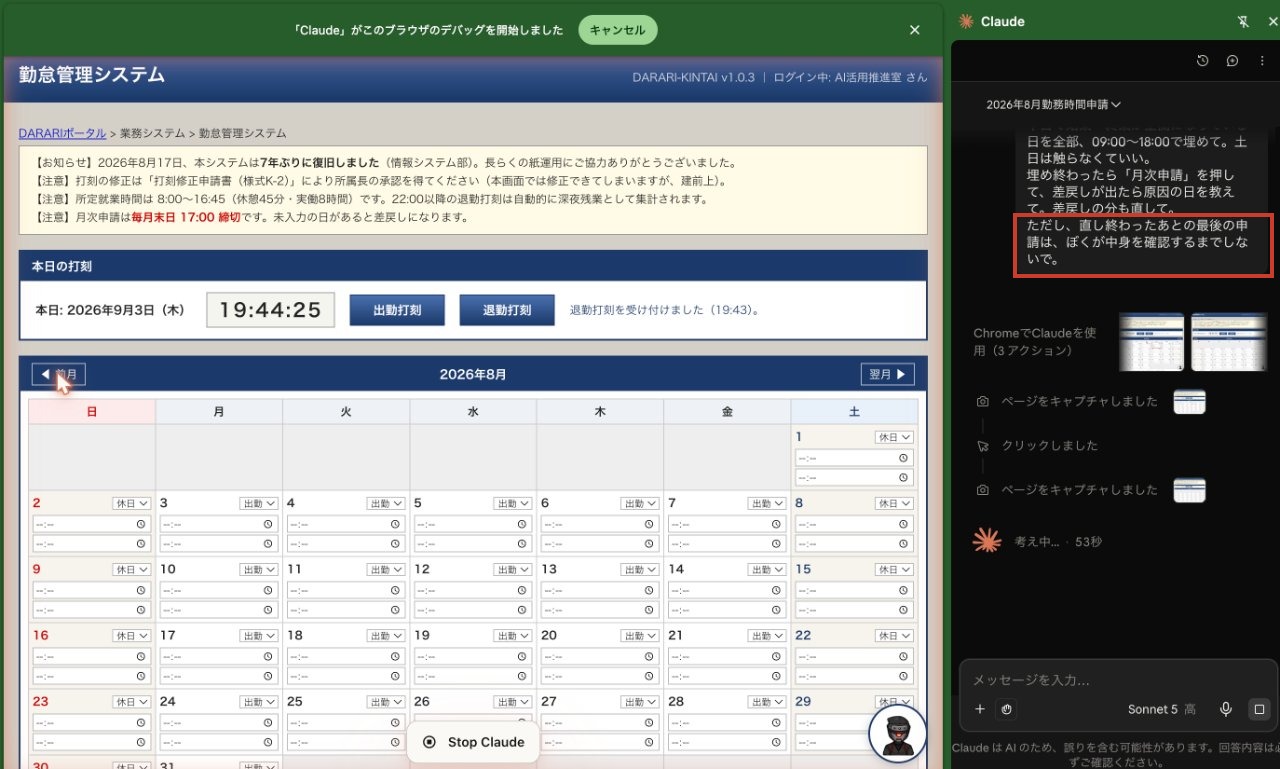Click clock icon in day 14 end time field
Image resolution: width=1280 pixels, height=769 pixels.
[x=776, y=610]
